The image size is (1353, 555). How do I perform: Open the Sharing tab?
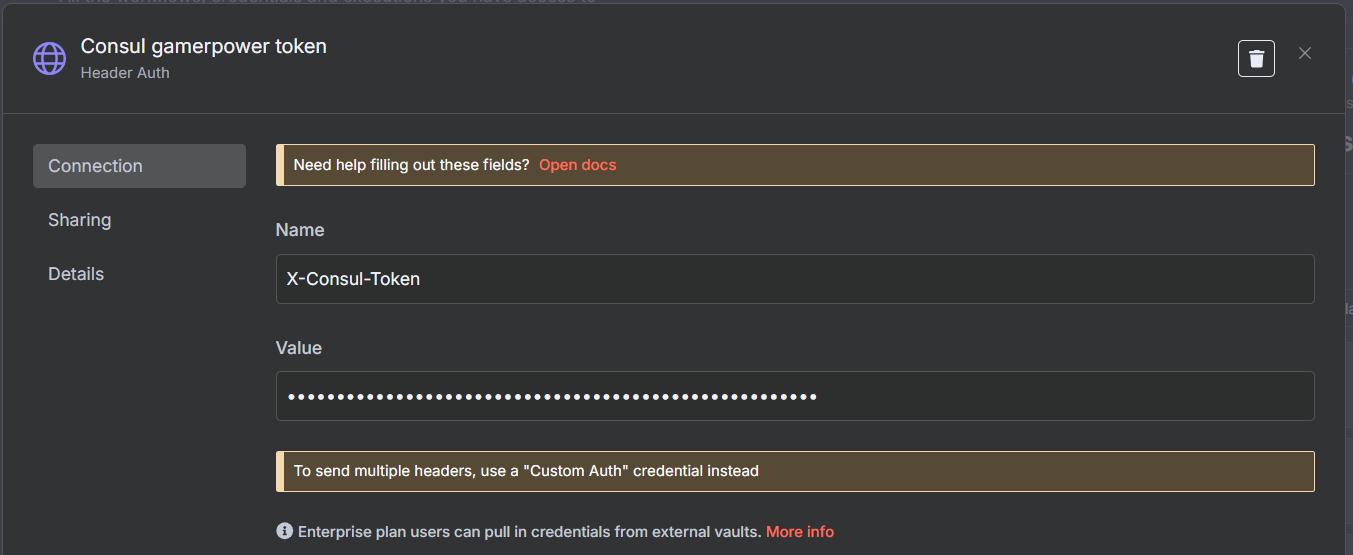point(80,220)
